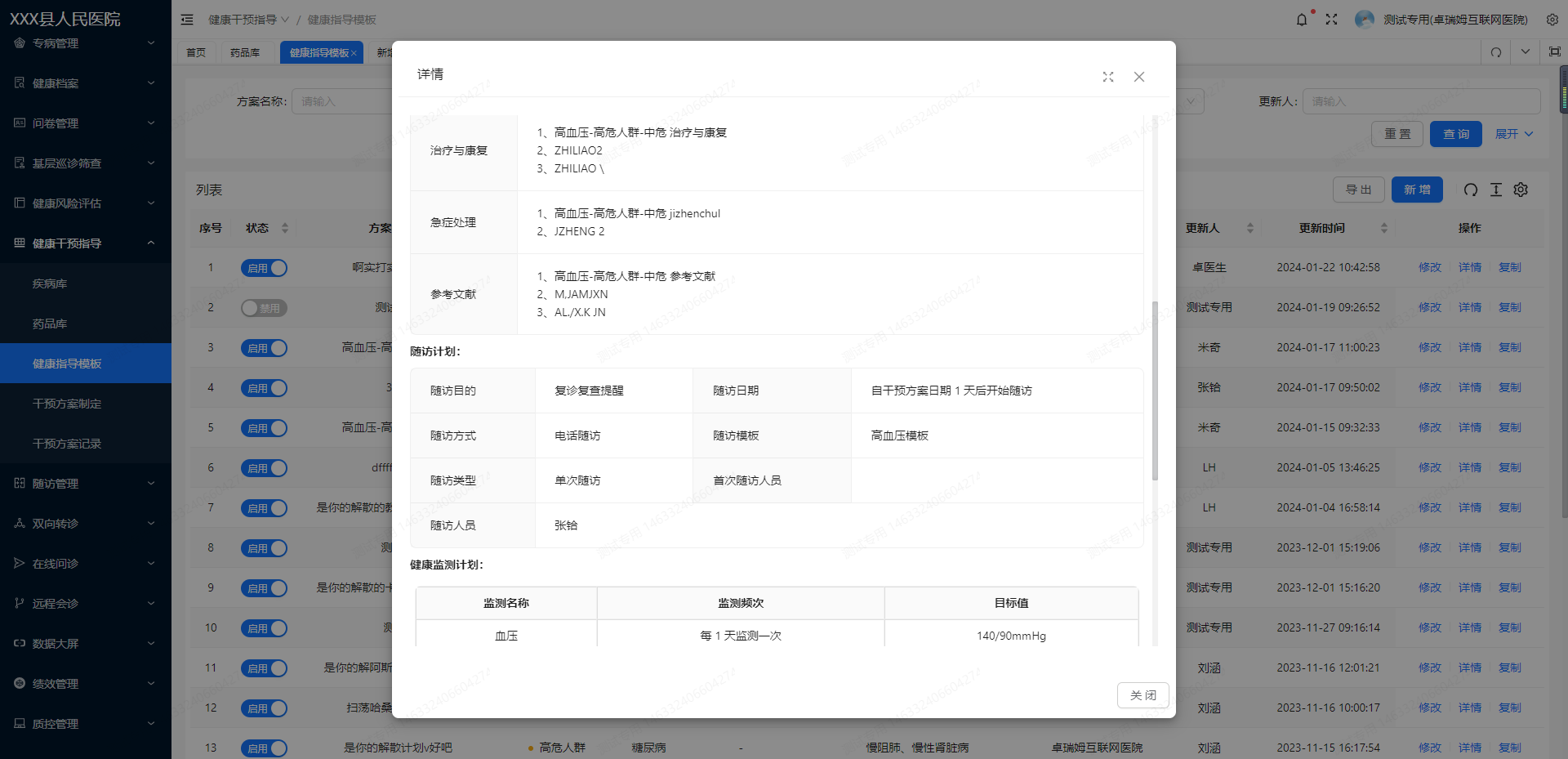Open the notification bell
The width and height of the screenshot is (1568, 759).
click(1301, 19)
